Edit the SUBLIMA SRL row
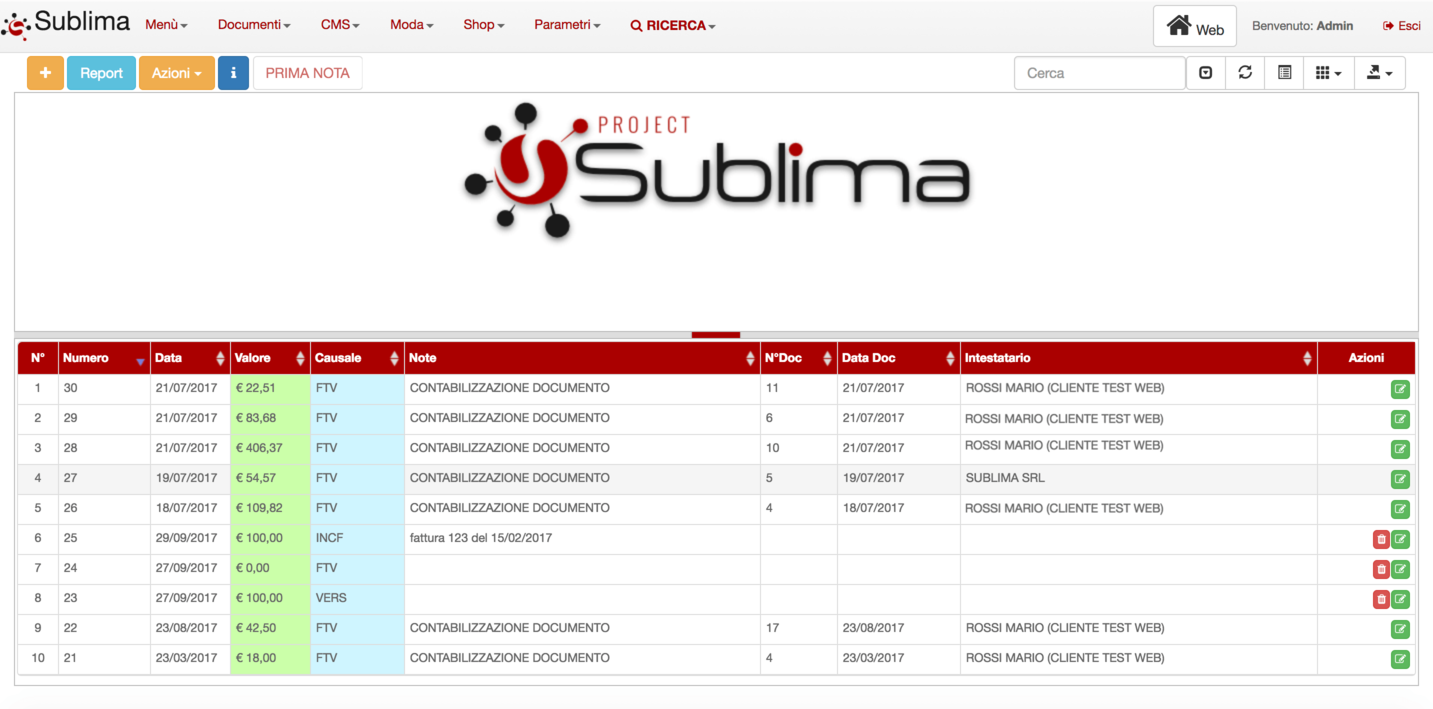Screen dimensions: 1433x709 point(1400,479)
